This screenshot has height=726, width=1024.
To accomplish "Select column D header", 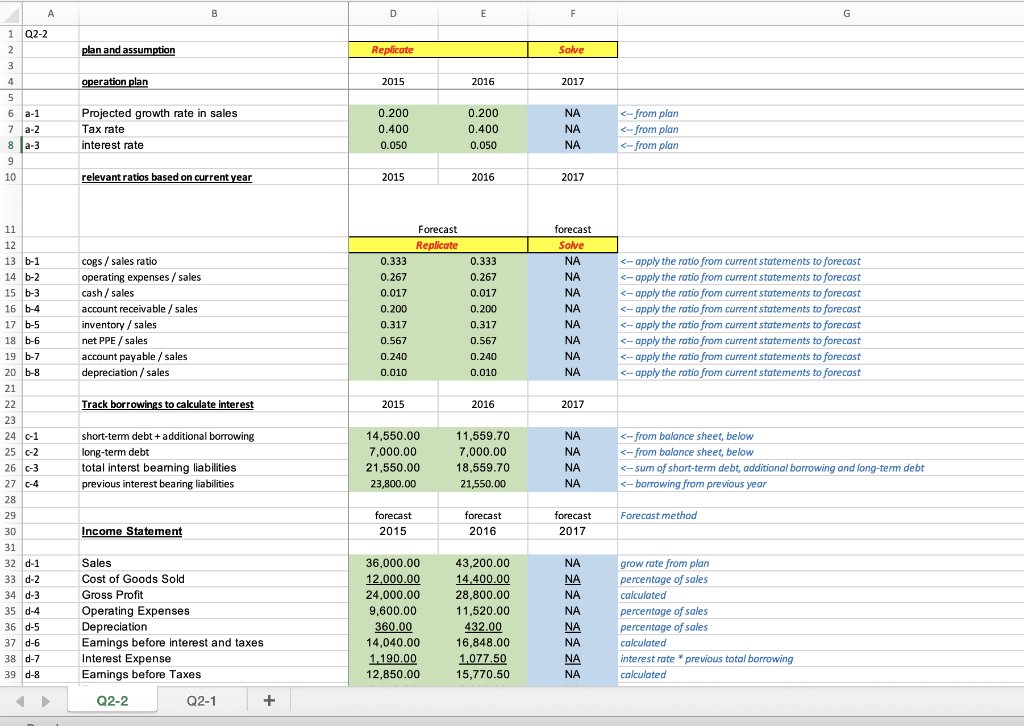I will (x=393, y=13).
